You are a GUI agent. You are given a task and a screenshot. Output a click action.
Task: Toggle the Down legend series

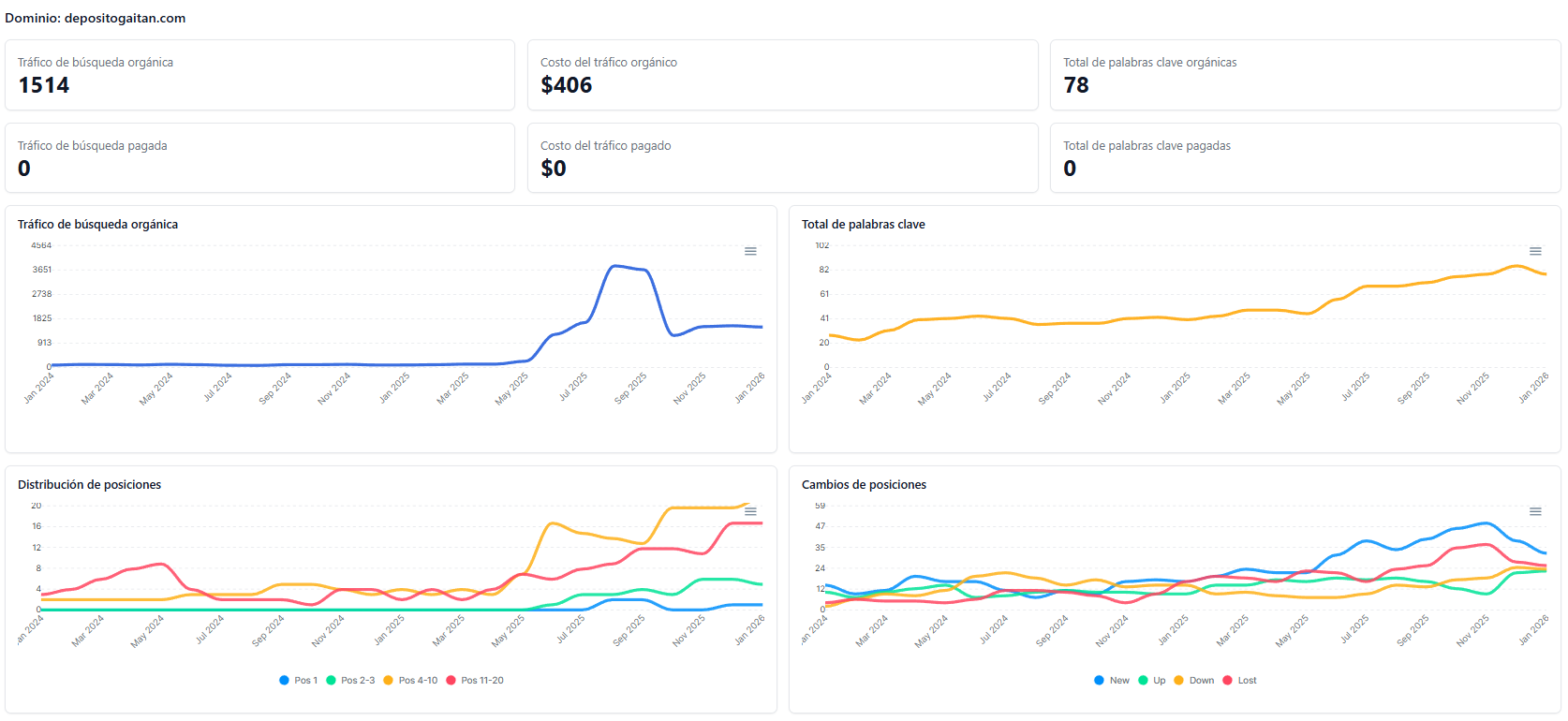[1194, 681]
